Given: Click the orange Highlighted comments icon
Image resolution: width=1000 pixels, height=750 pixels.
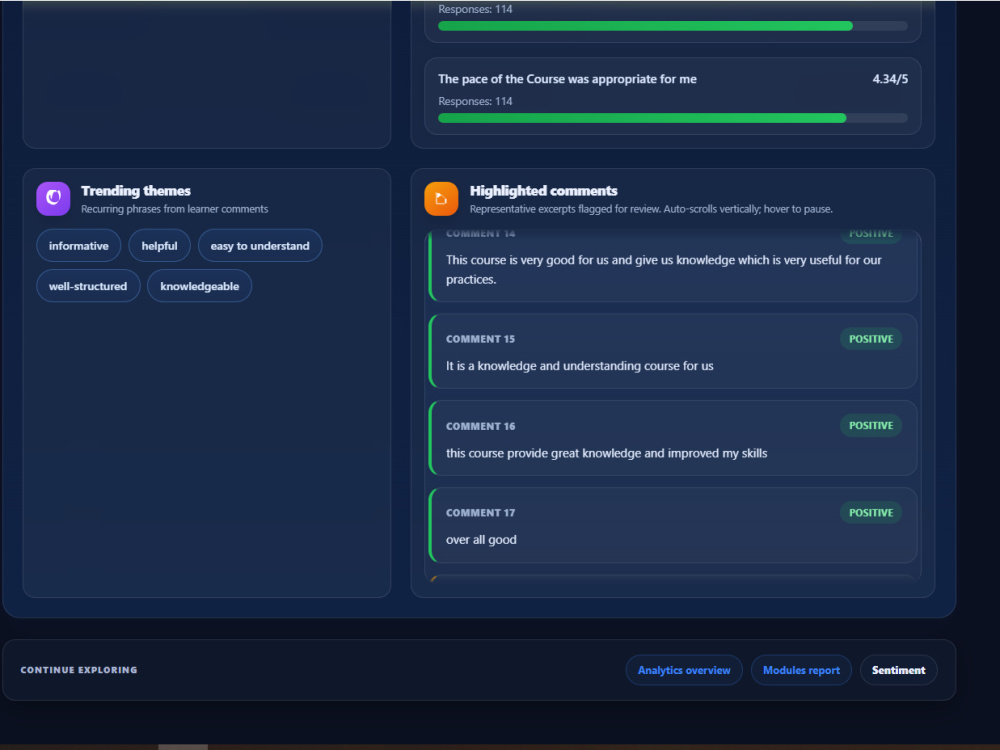Looking at the screenshot, I should (x=441, y=198).
